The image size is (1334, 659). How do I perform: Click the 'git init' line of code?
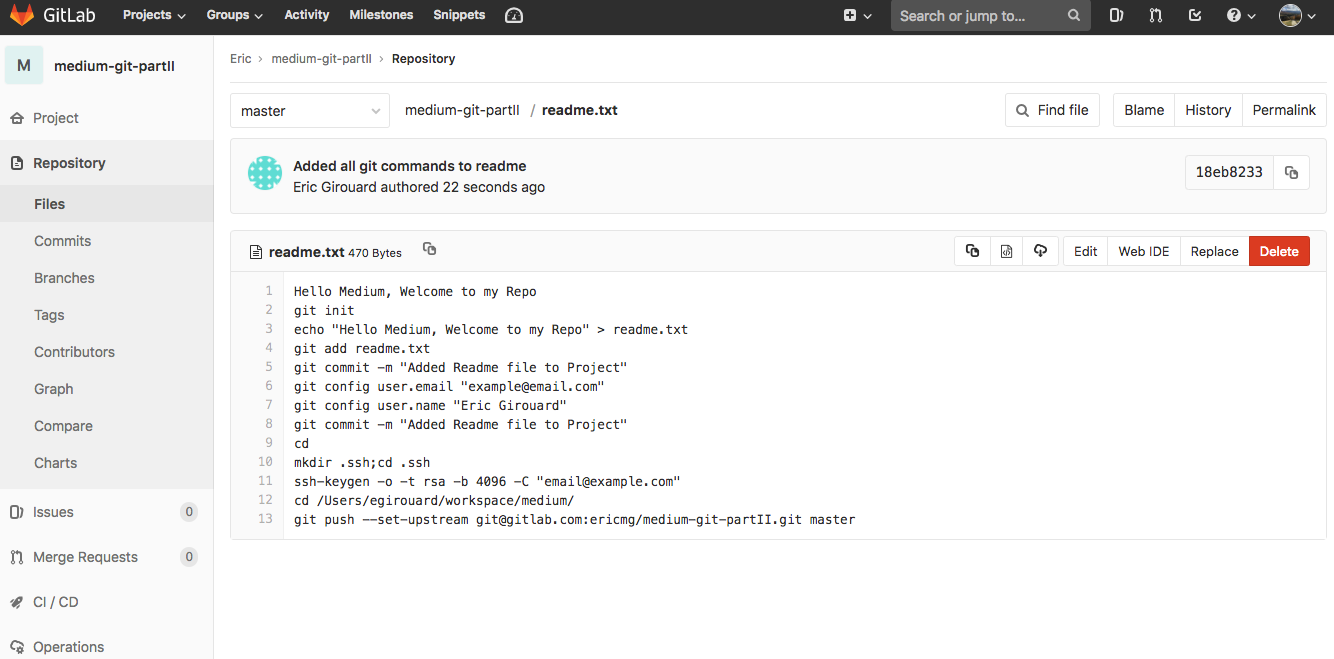[x=324, y=310]
